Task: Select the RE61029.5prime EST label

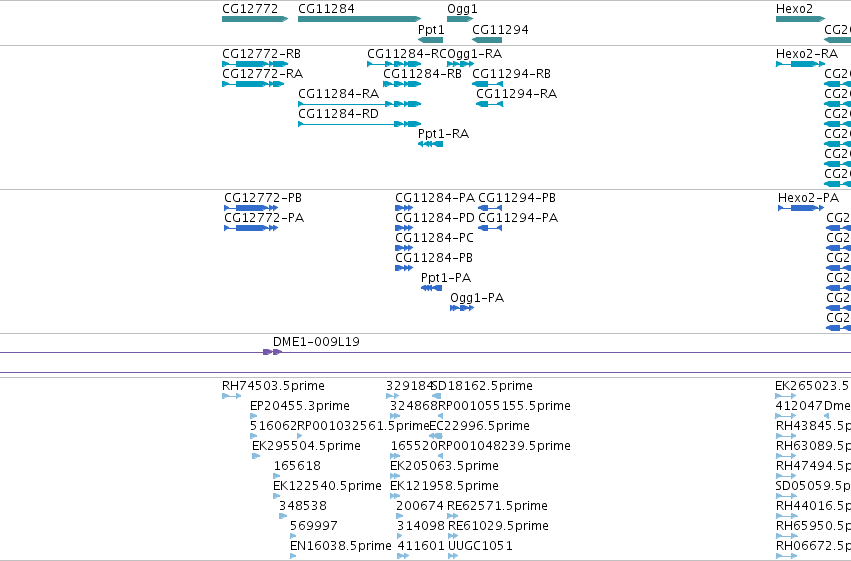Action: [498, 526]
